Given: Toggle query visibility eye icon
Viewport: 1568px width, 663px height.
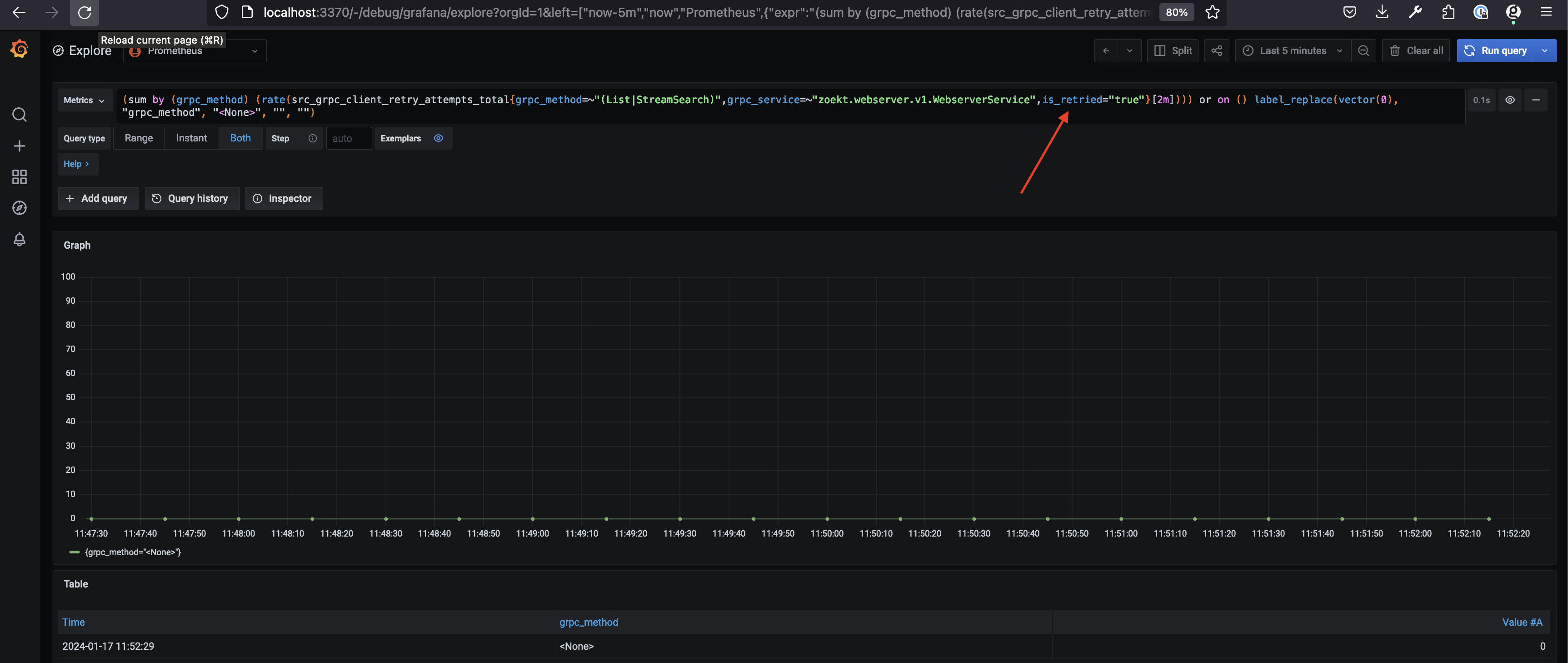Looking at the screenshot, I should (1509, 100).
